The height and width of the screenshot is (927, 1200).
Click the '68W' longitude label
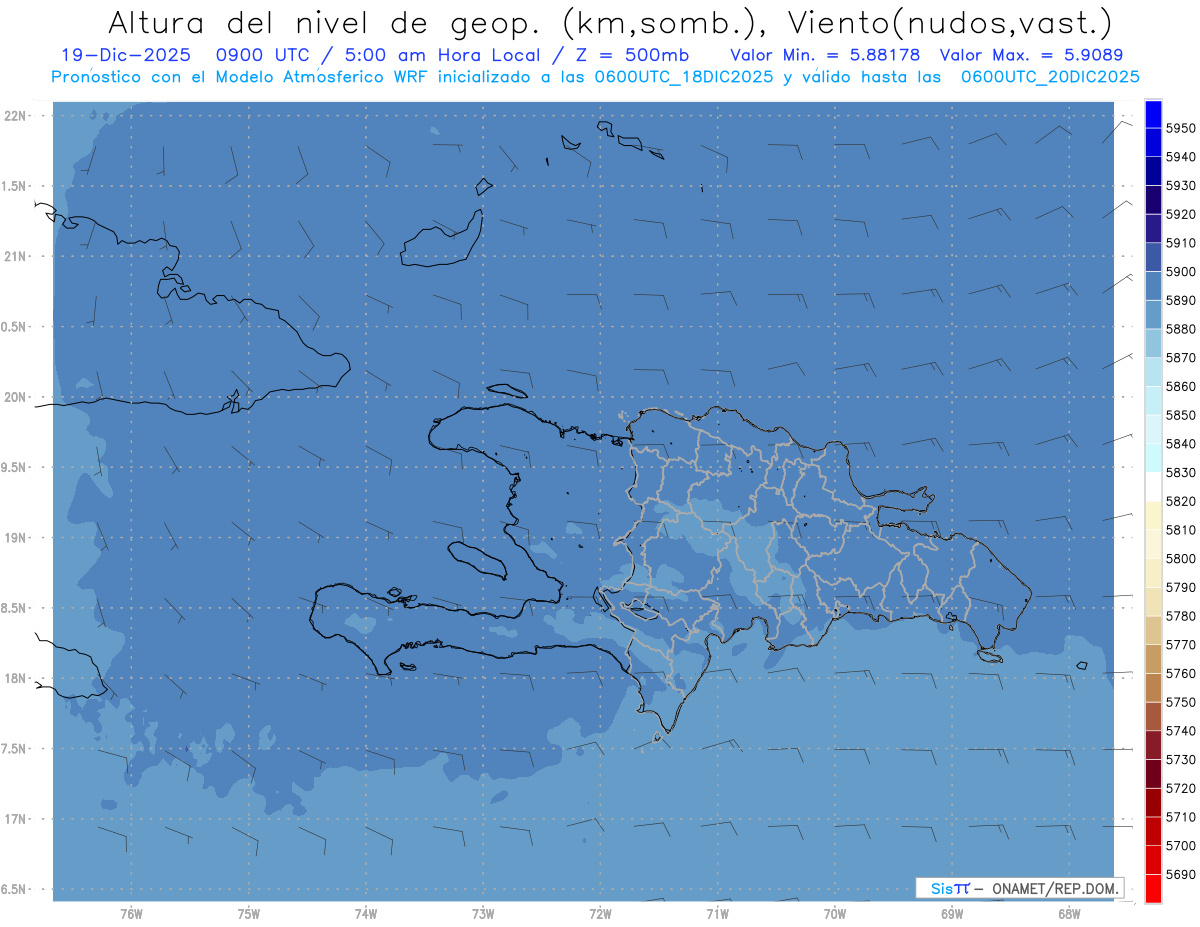(x=1069, y=913)
